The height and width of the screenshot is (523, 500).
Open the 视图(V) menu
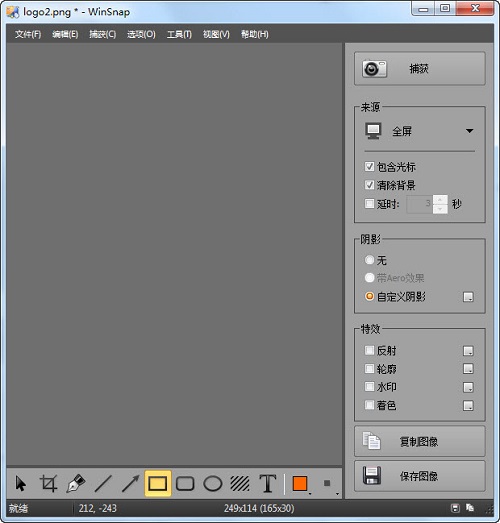point(216,34)
